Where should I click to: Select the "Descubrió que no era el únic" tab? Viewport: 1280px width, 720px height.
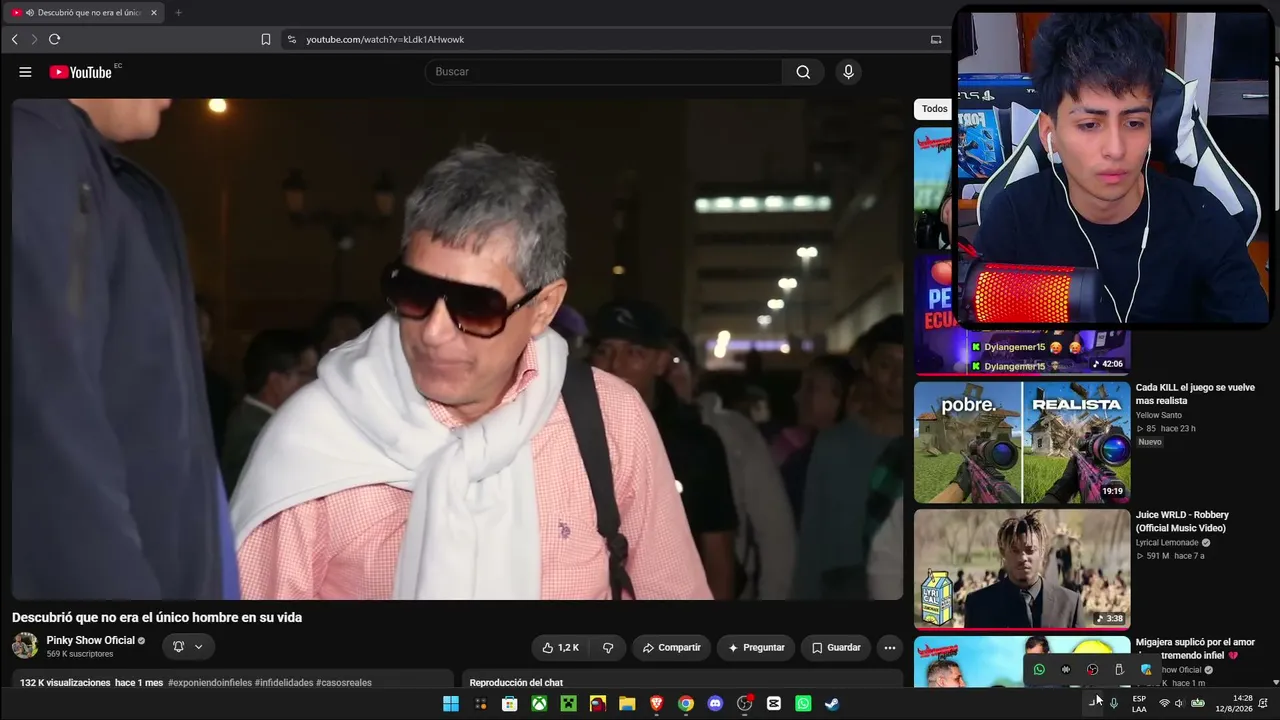85,13
